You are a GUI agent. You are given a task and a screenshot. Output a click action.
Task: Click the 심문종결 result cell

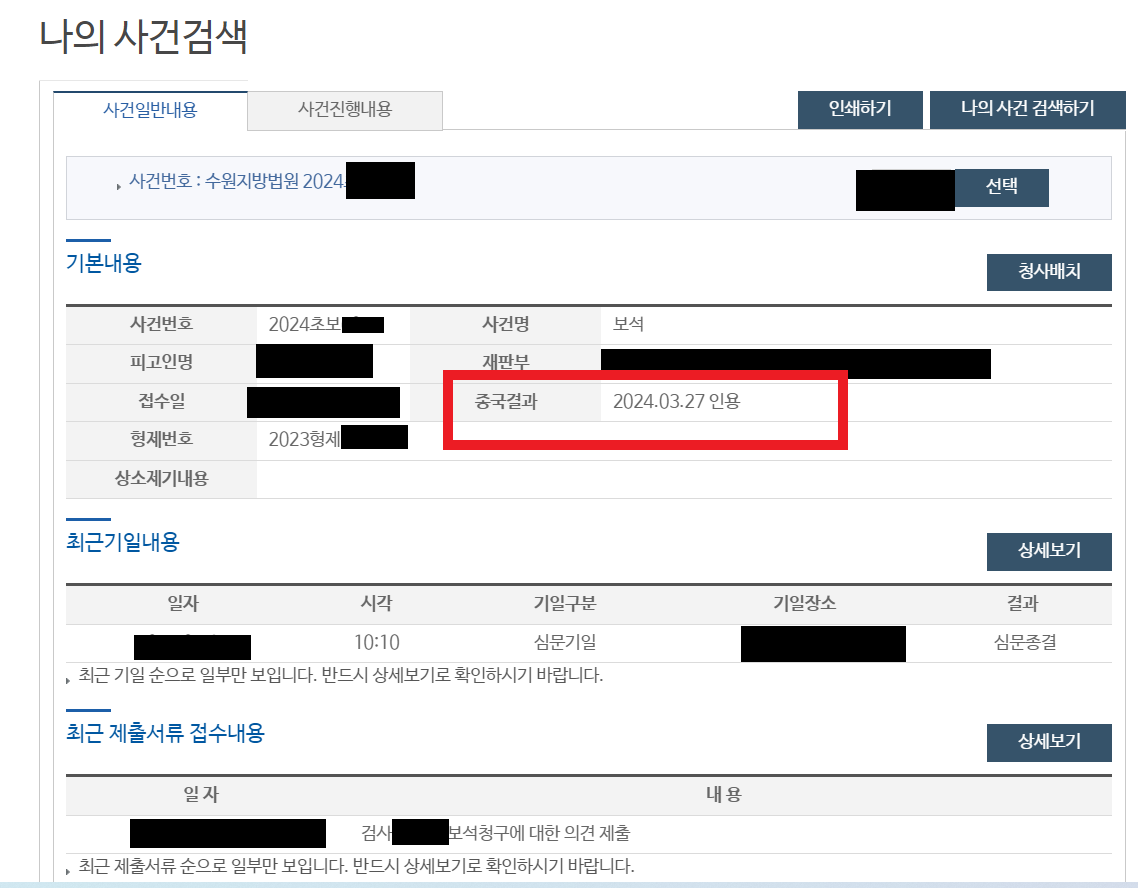point(1024,642)
